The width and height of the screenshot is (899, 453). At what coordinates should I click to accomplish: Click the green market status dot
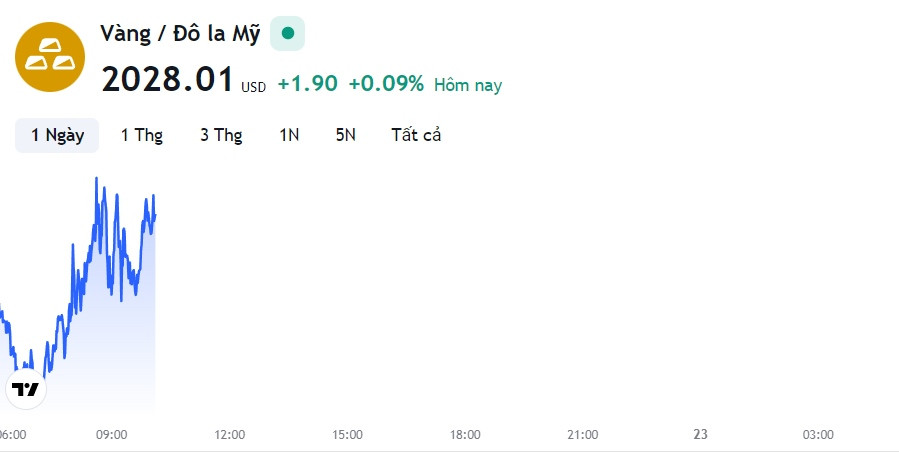click(x=288, y=33)
